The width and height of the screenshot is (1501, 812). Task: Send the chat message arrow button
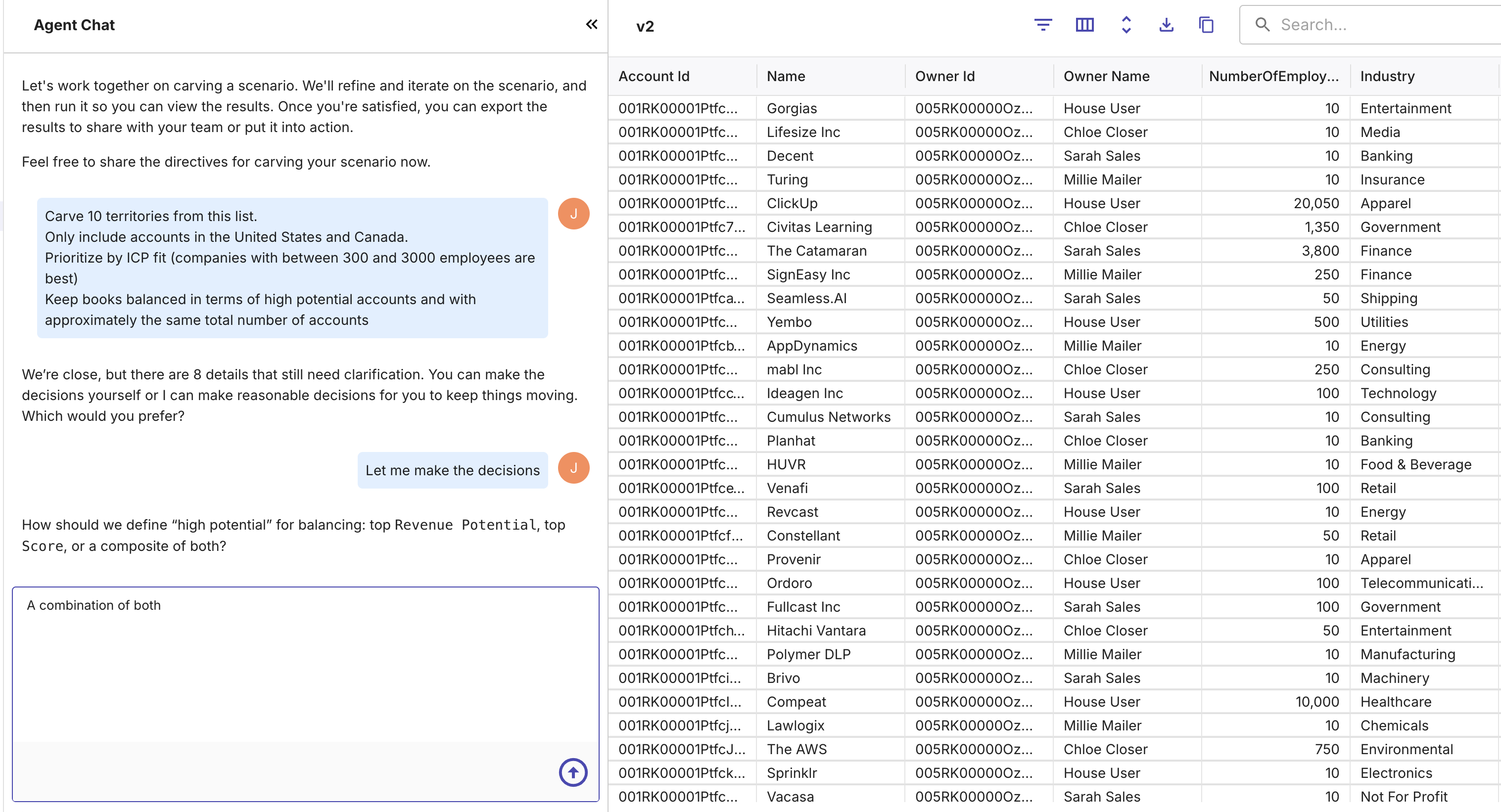click(573, 772)
